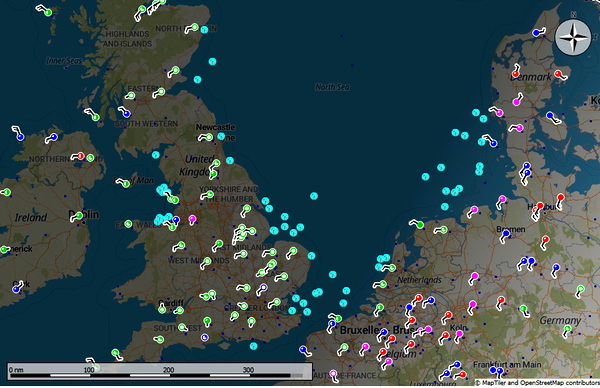Click the 'United Kingdom' country label
Screen dimensions: 600x388
[x=198, y=165]
